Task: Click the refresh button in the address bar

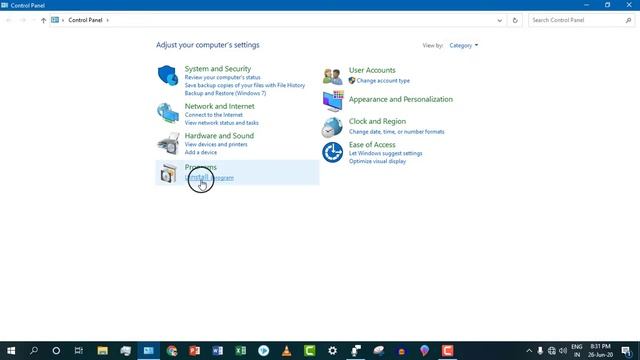Action: (515, 20)
